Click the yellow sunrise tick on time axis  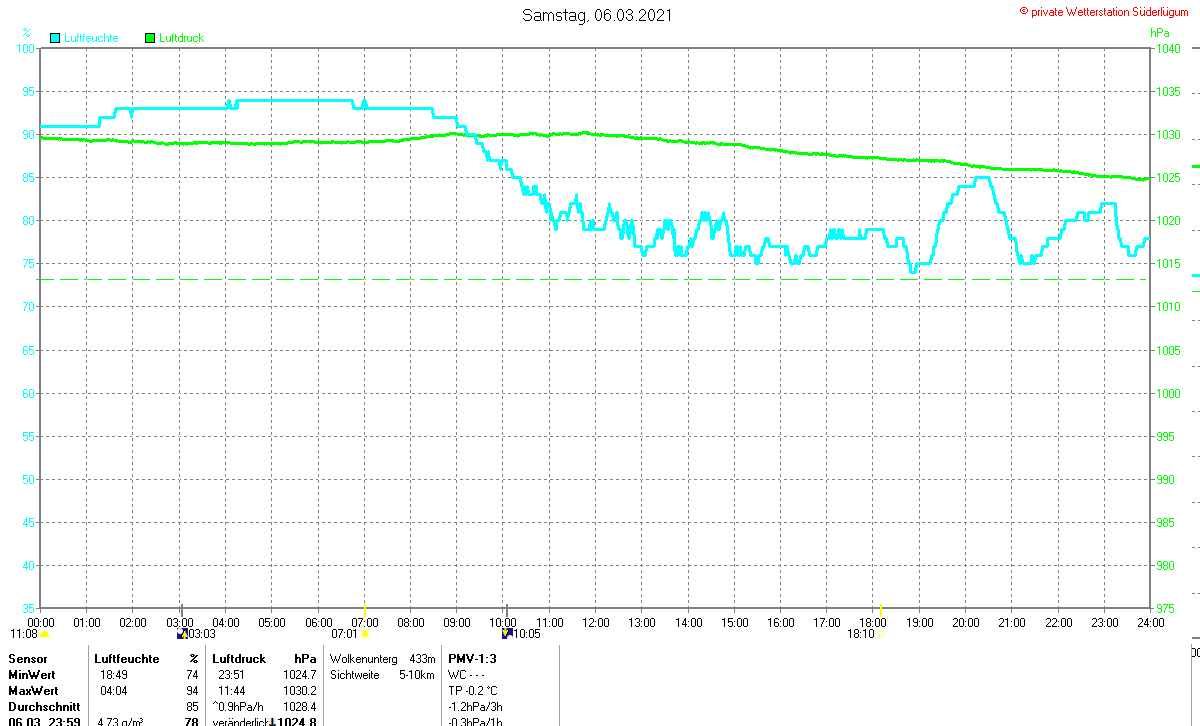pyautogui.click(x=364, y=609)
